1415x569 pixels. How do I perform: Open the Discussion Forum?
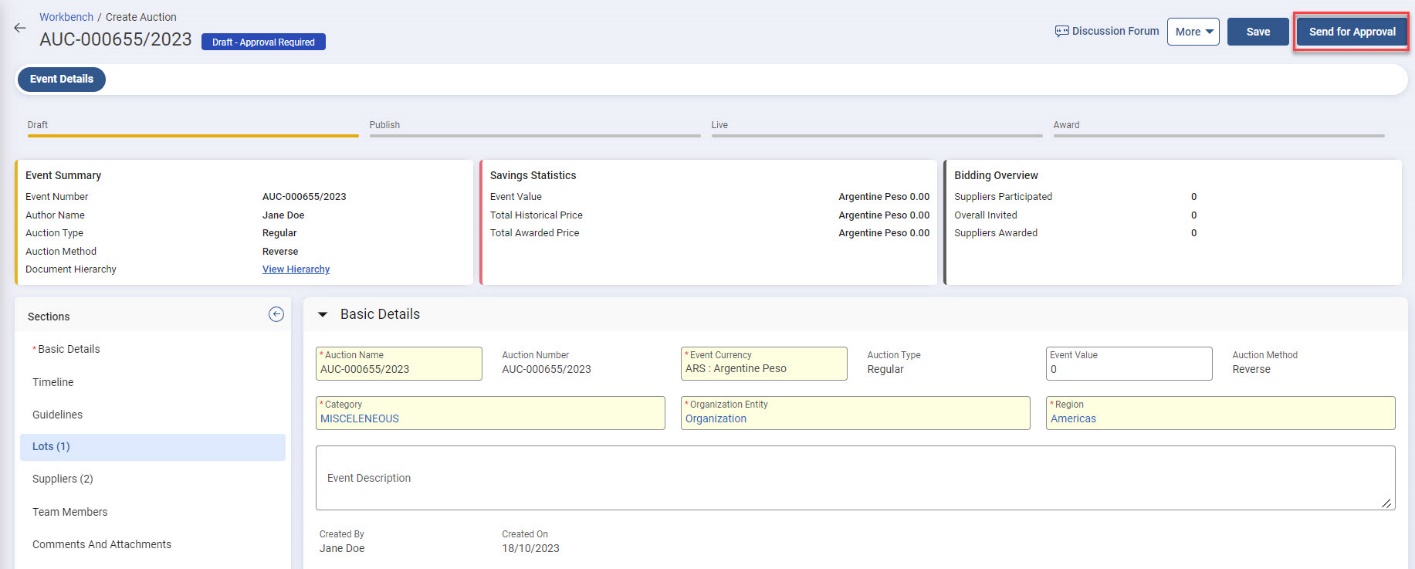1107,31
